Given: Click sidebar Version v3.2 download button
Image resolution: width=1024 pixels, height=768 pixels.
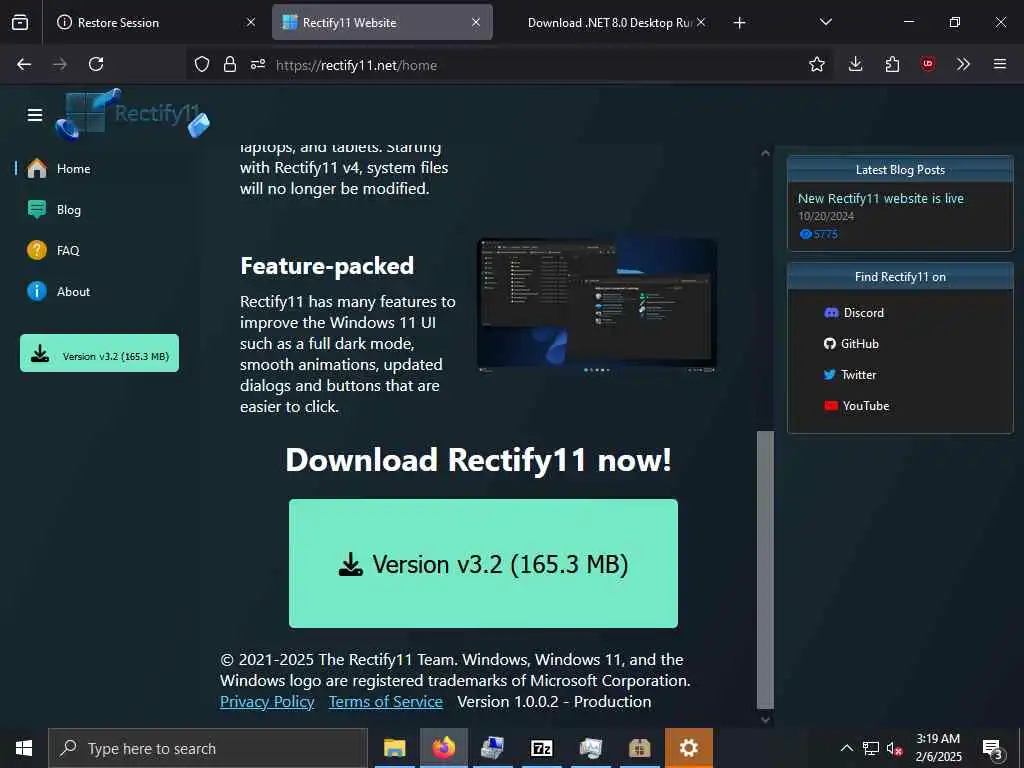Looking at the screenshot, I should pyautogui.click(x=99, y=353).
